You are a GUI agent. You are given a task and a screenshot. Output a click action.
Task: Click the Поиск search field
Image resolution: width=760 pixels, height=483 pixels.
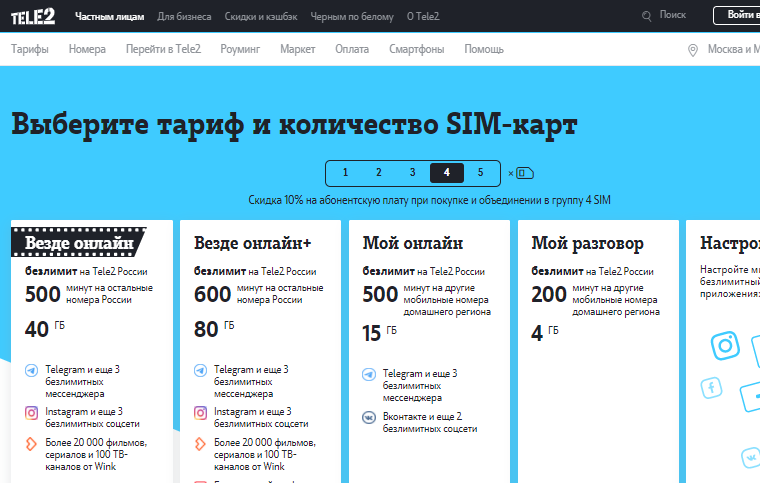672,15
